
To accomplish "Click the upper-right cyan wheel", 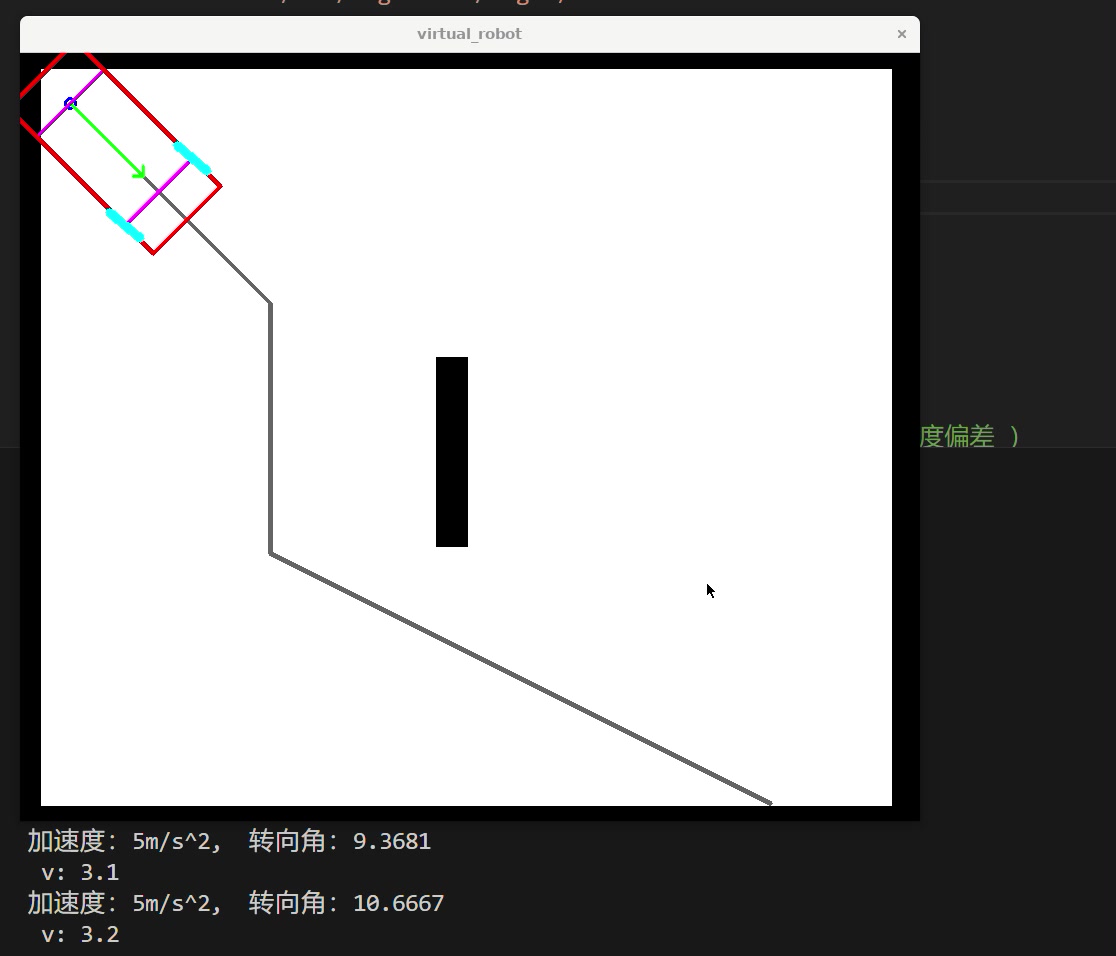I will tap(192, 158).
